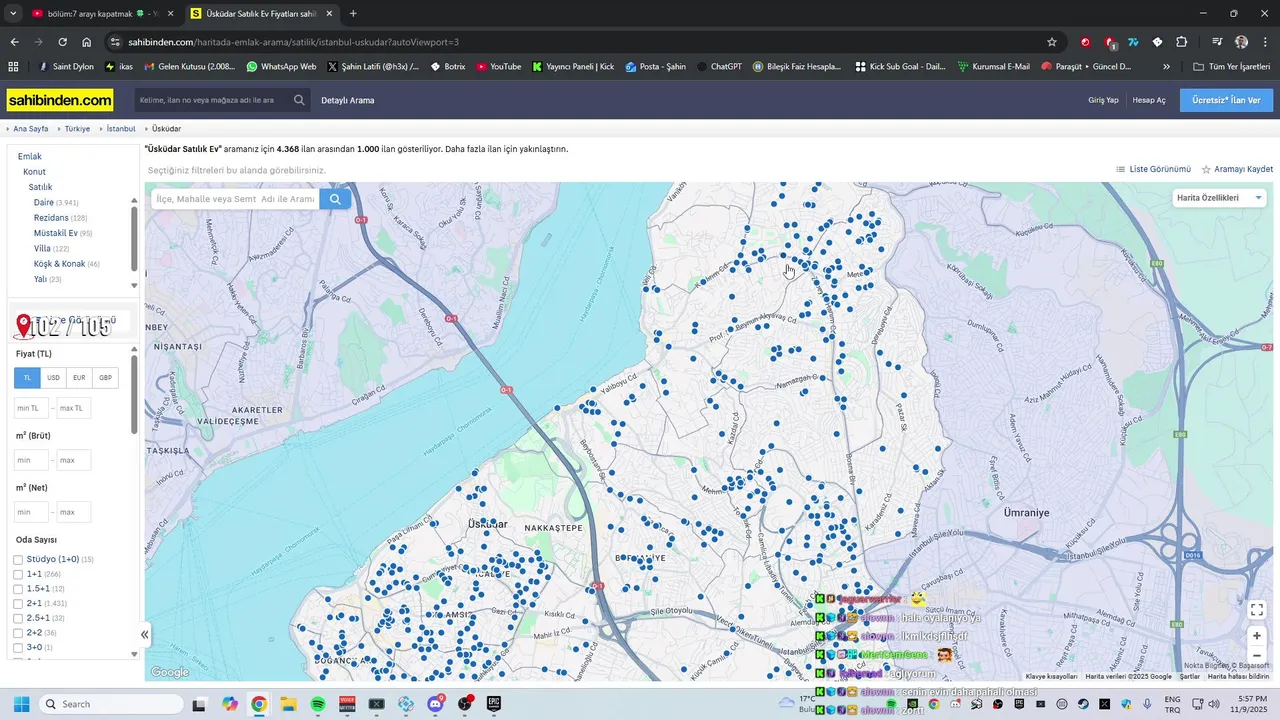The height and width of the screenshot is (720, 1280).
Task: Select TL currency for price
Action: [27, 378]
